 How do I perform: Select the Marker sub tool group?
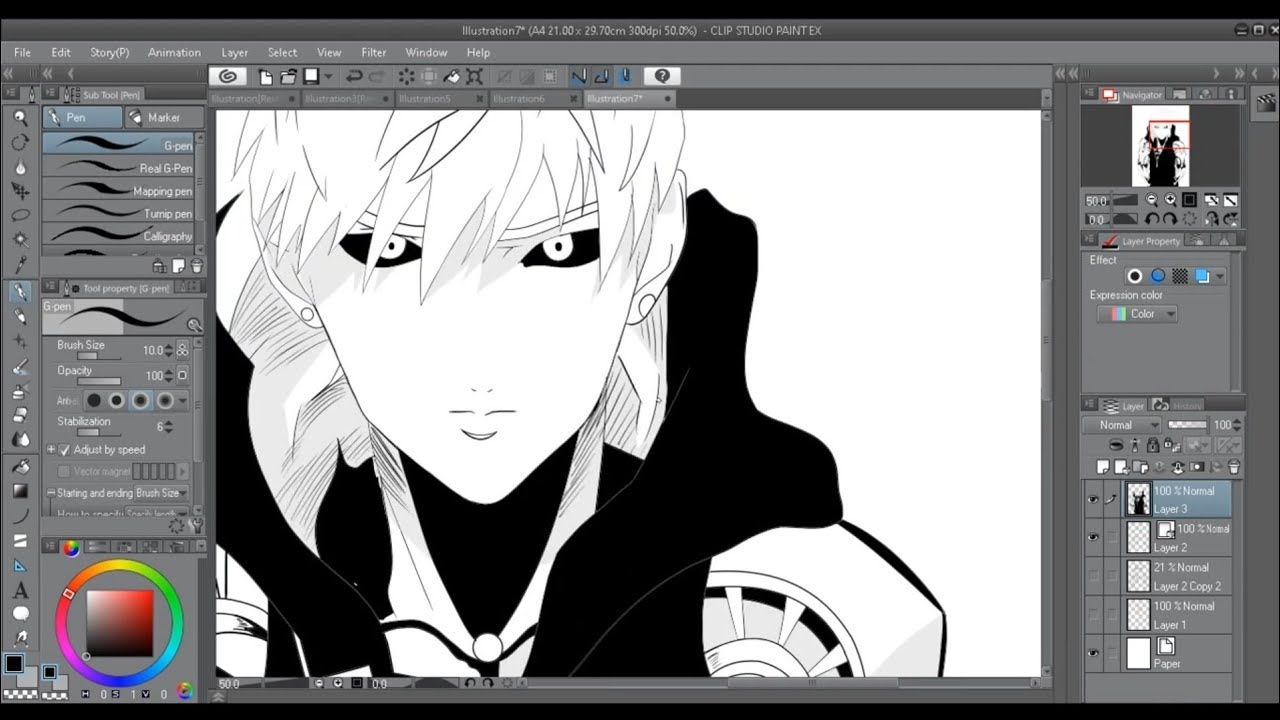tap(164, 117)
